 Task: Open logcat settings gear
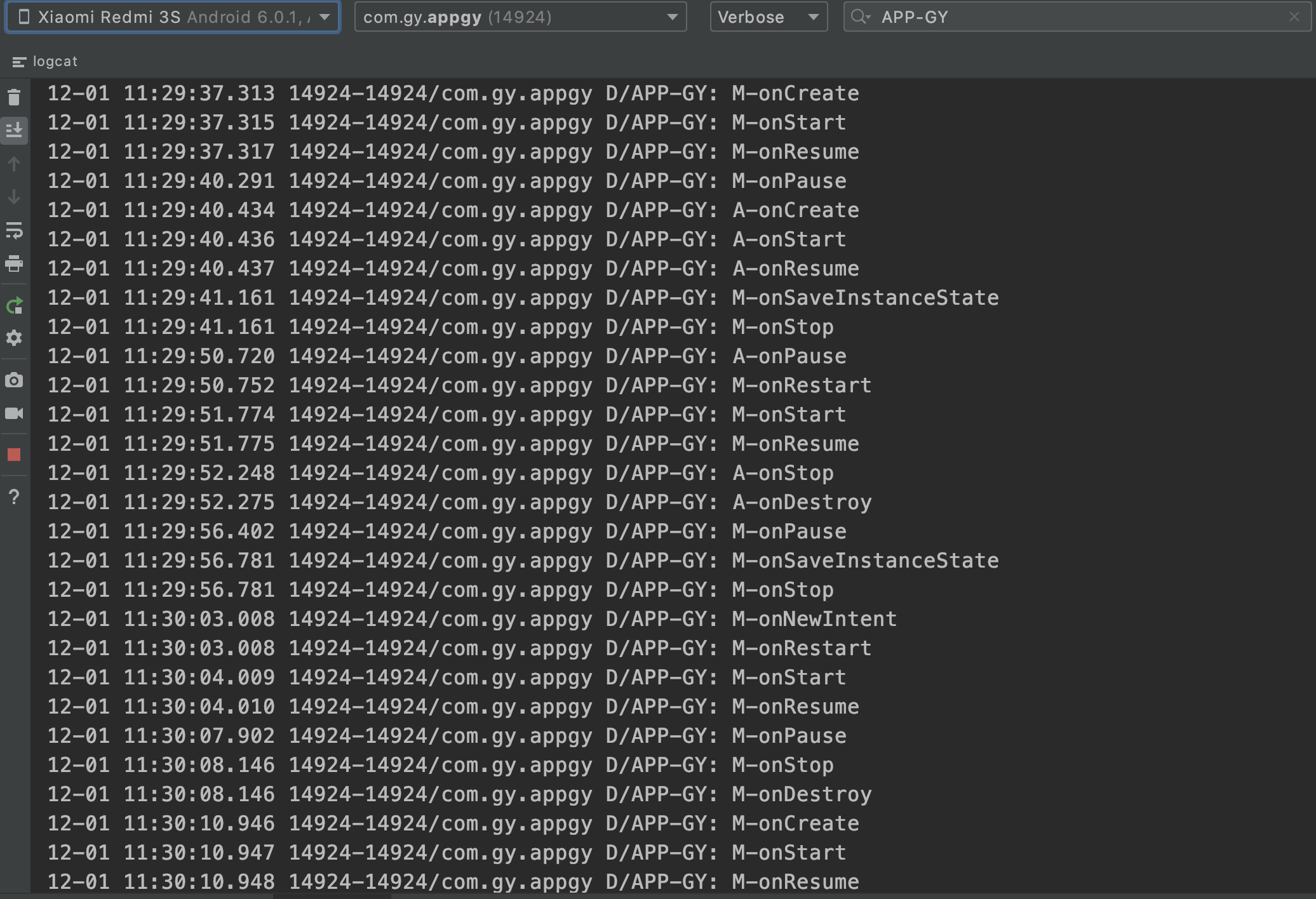click(x=14, y=338)
